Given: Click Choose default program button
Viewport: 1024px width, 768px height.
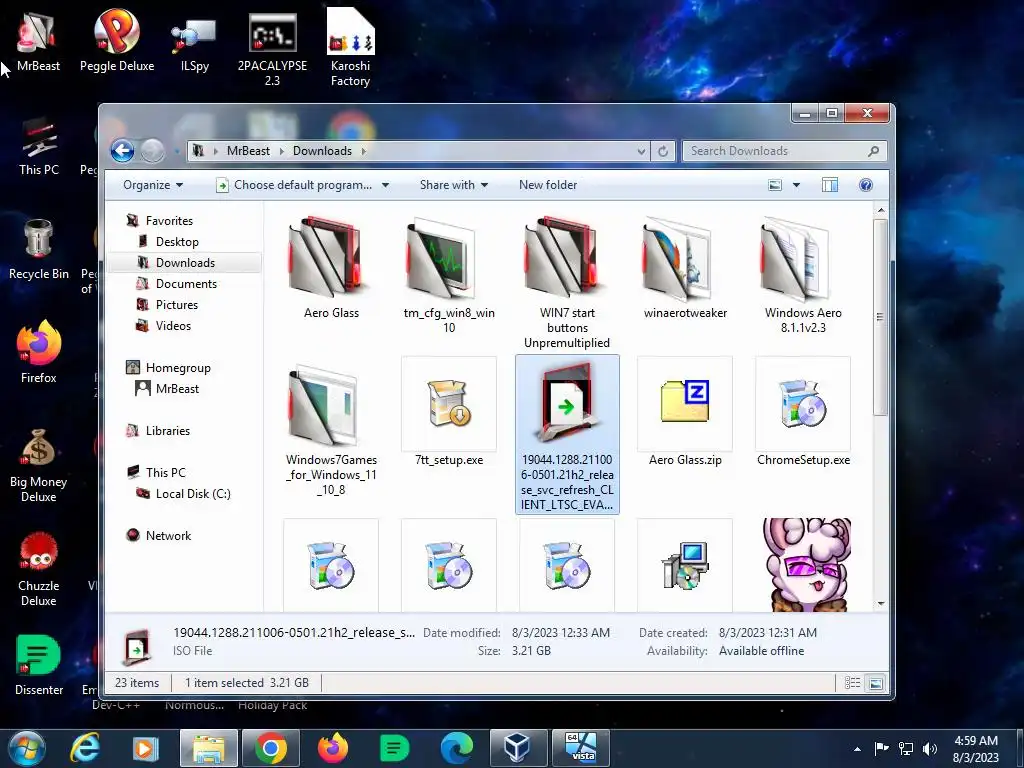Looking at the screenshot, I should click(295, 185).
